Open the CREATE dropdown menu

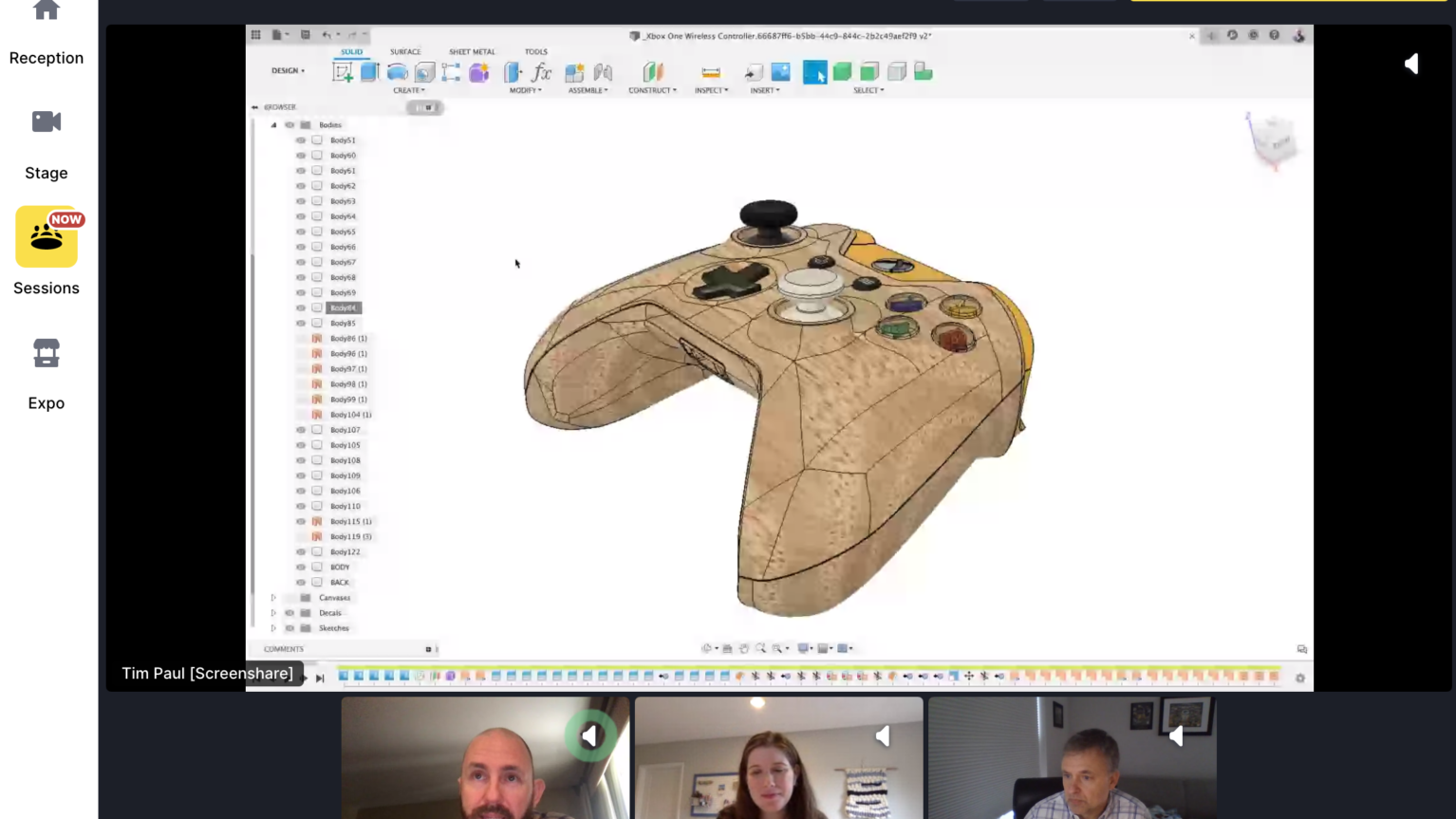click(409, 90)
